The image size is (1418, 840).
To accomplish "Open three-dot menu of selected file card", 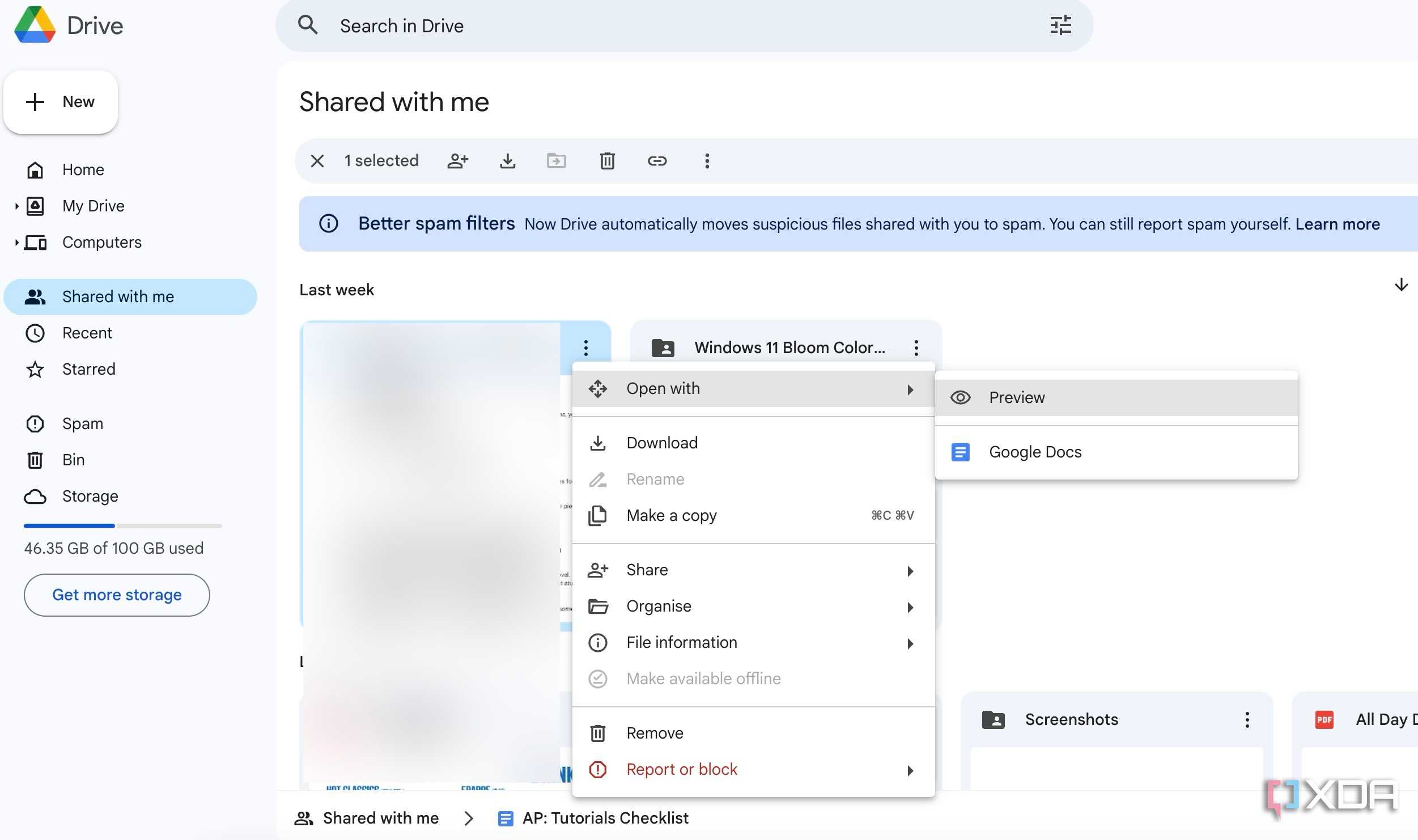I will [586, 347].
